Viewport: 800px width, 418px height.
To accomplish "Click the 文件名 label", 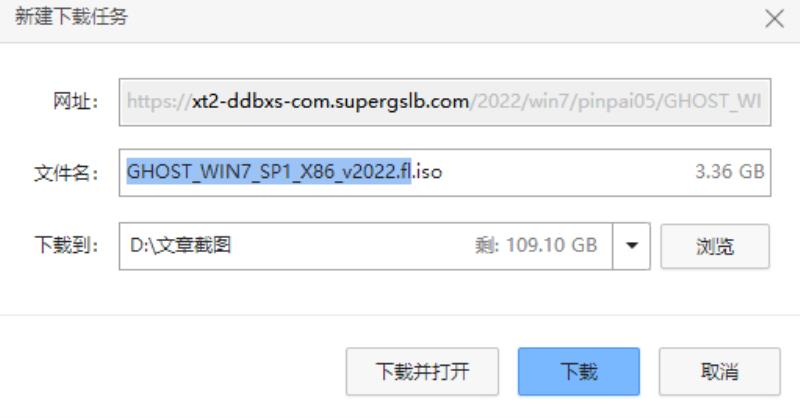I will (x=66, y=173).
